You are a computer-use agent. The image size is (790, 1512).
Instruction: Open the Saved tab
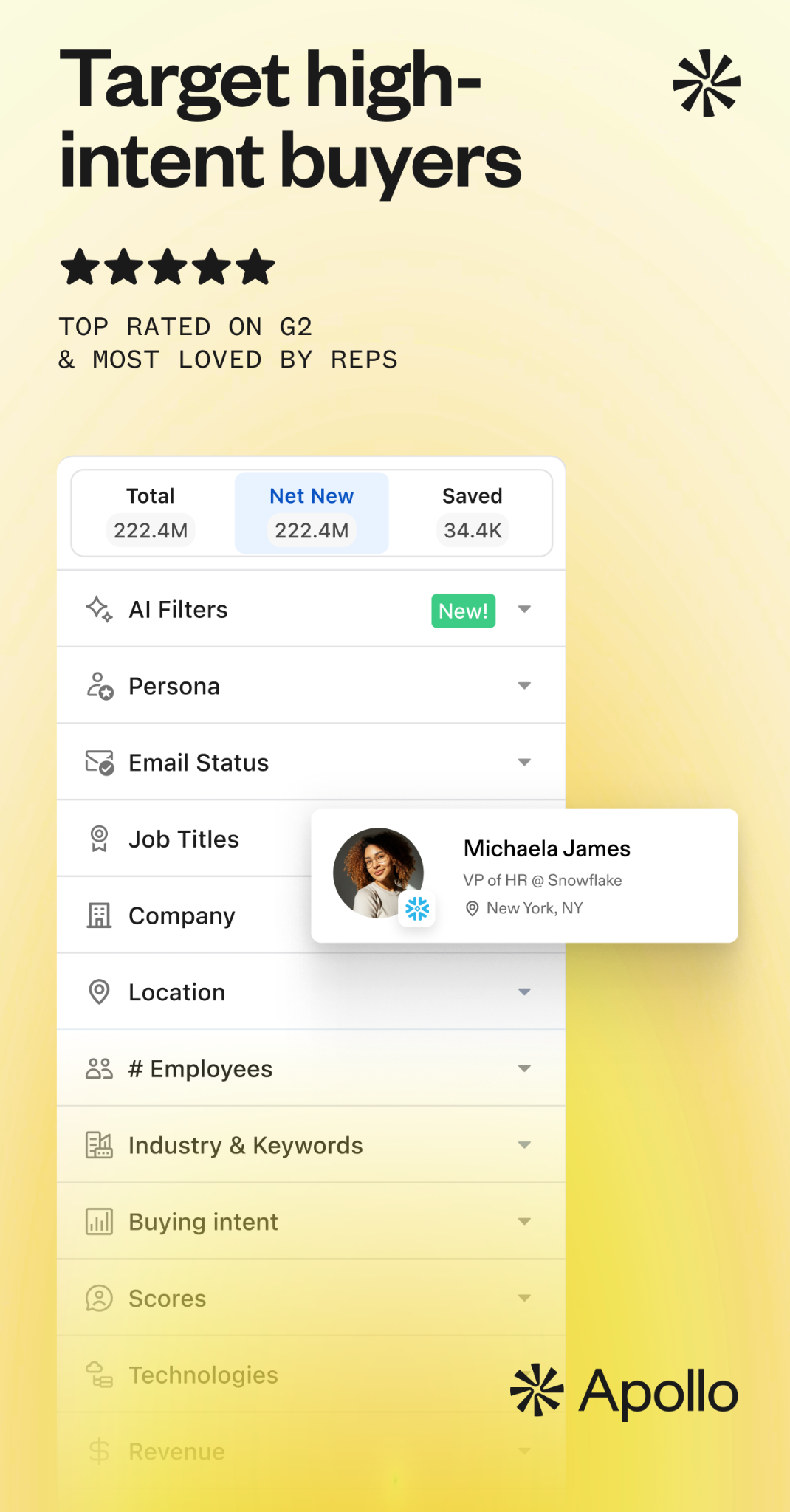[473, 513]
